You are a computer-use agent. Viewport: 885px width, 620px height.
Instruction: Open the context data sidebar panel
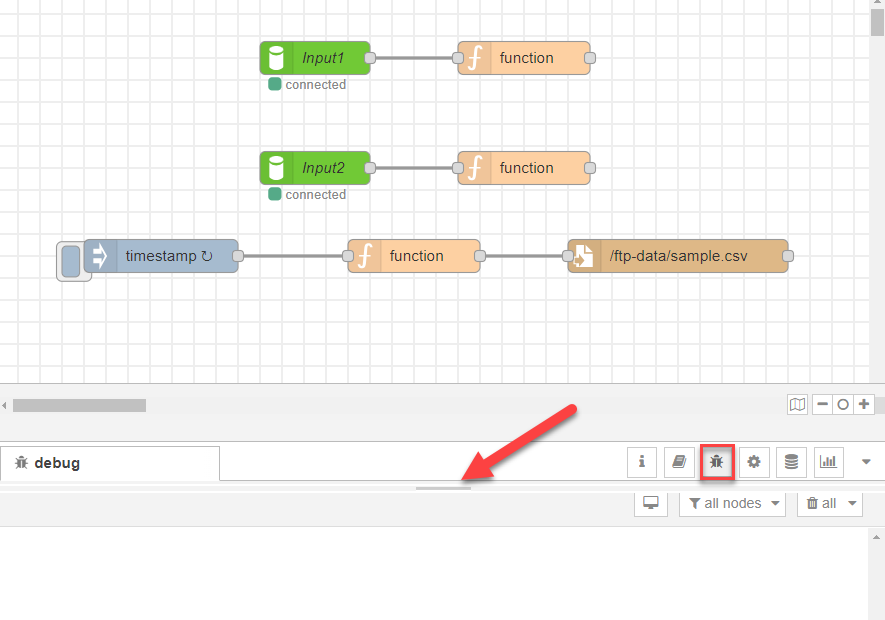791,462
